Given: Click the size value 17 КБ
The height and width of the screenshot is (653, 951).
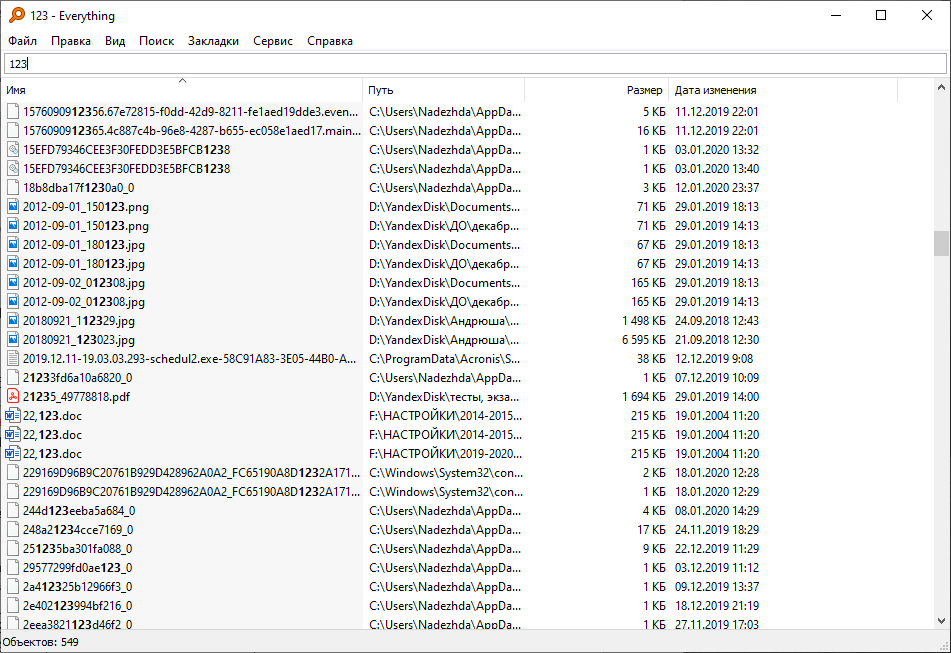Looking at the screenshot, I should tap(651, 529).
